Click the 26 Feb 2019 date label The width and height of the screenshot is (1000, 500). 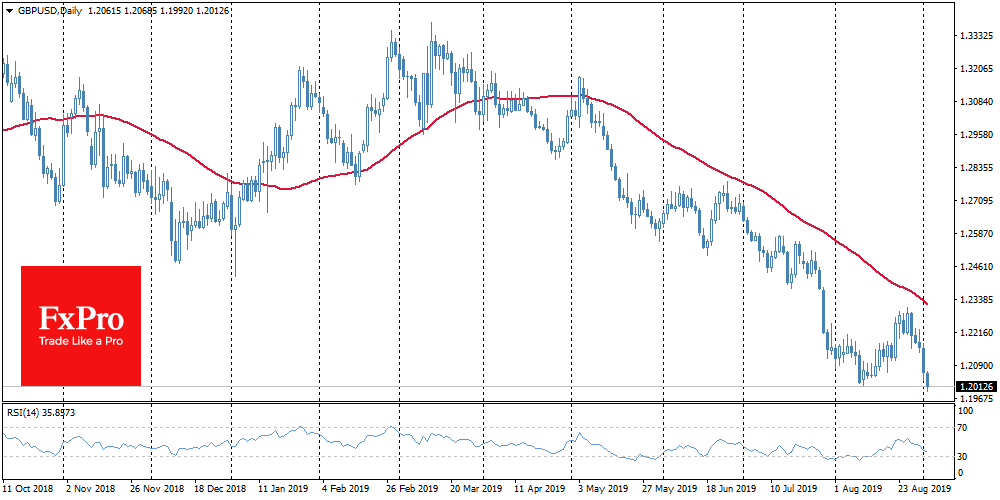pos(410,491)
